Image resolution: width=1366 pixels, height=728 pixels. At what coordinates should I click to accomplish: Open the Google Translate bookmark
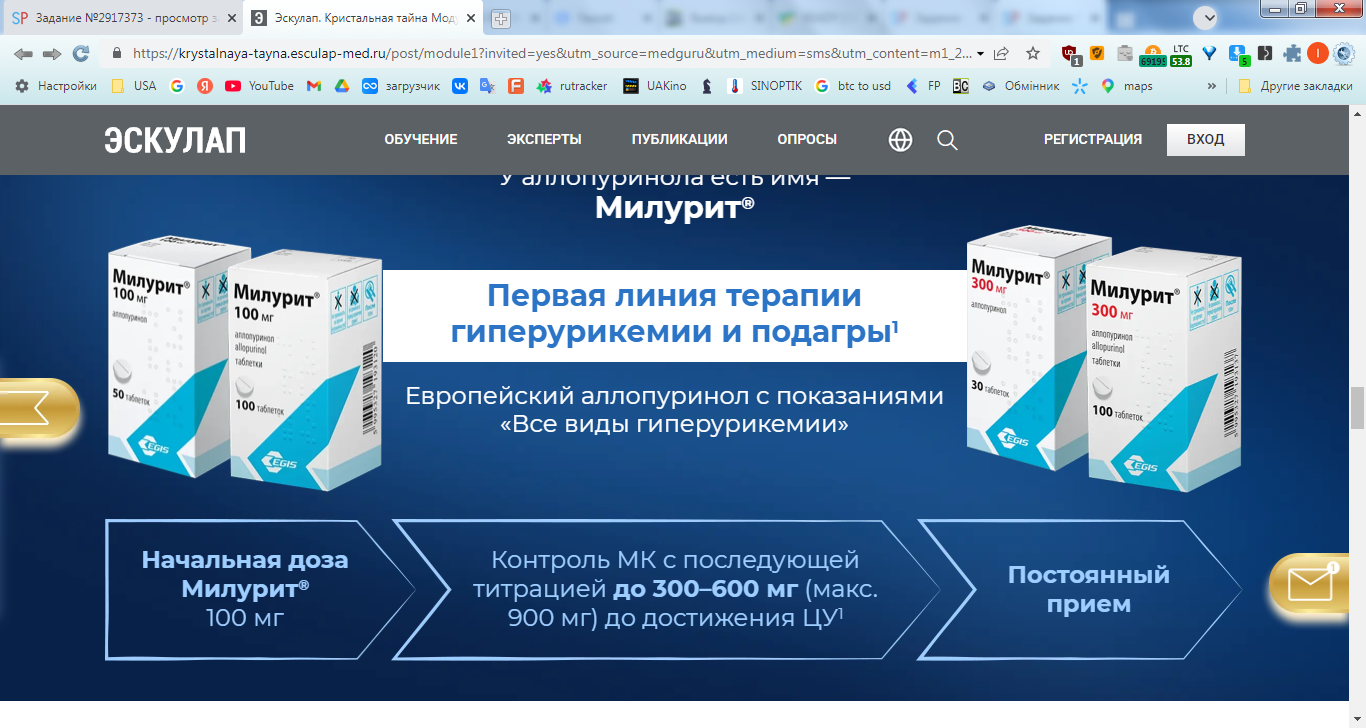tap(487, 86)
